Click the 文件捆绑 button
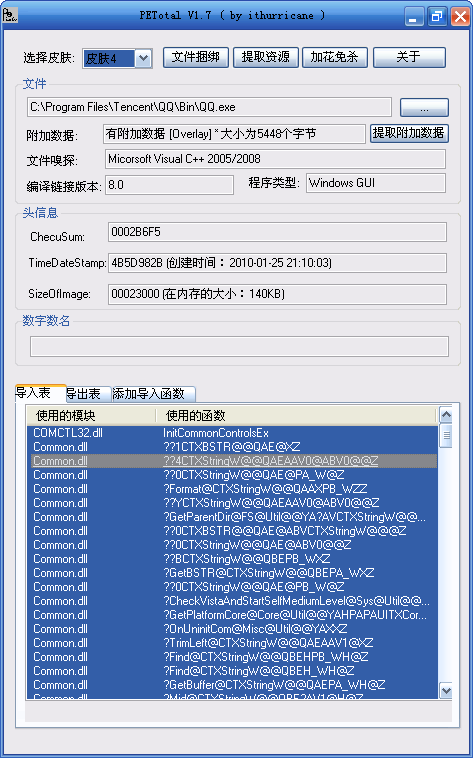 click(196, 58)
